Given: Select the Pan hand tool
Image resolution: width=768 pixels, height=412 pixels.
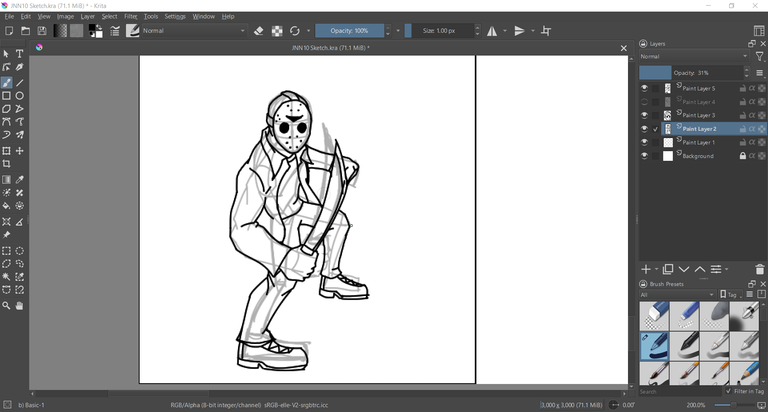Looking at the screenshot, I should [x=20, y=306].
